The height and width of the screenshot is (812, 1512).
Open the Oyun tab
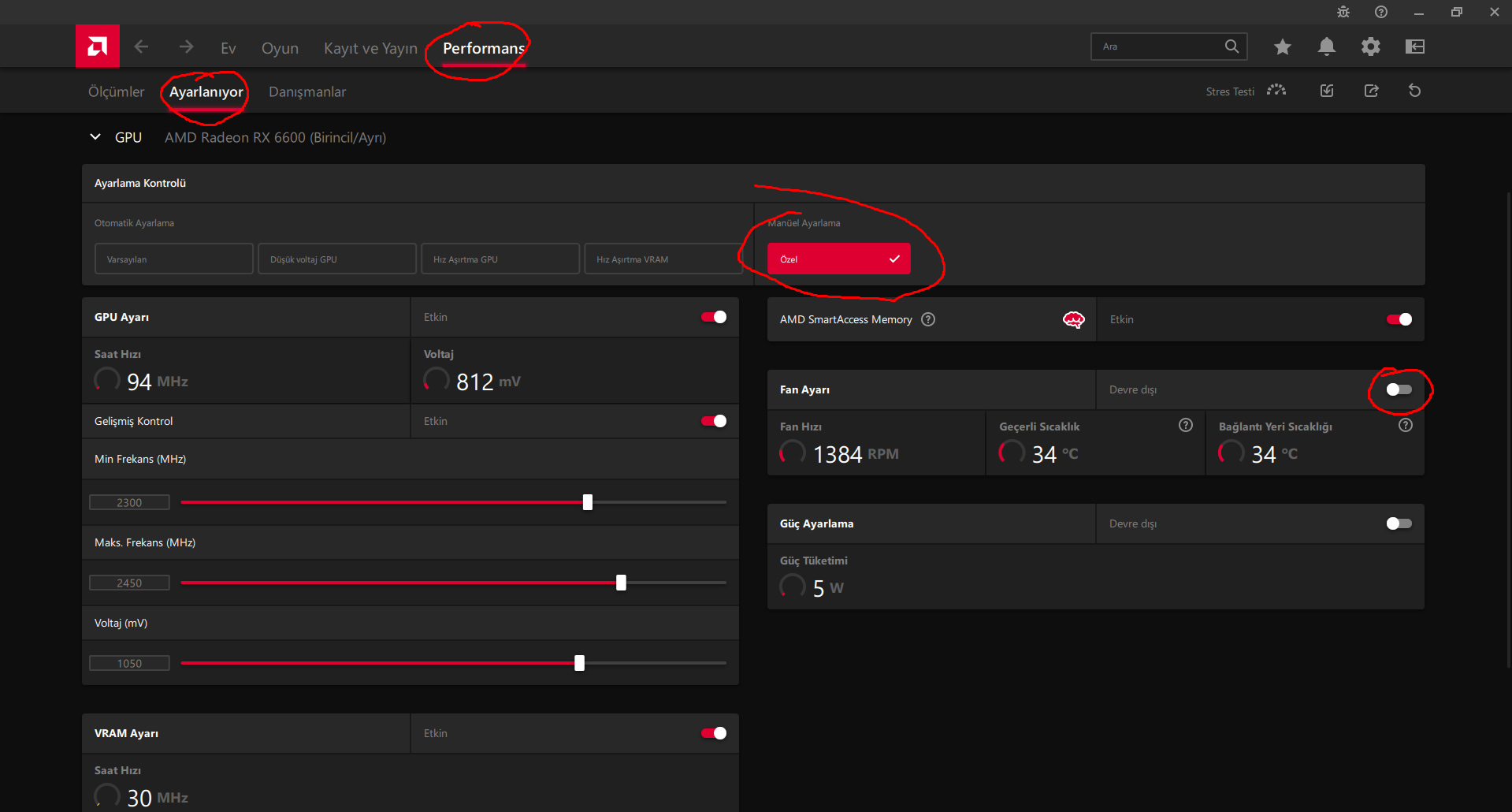tap(280, 48)
